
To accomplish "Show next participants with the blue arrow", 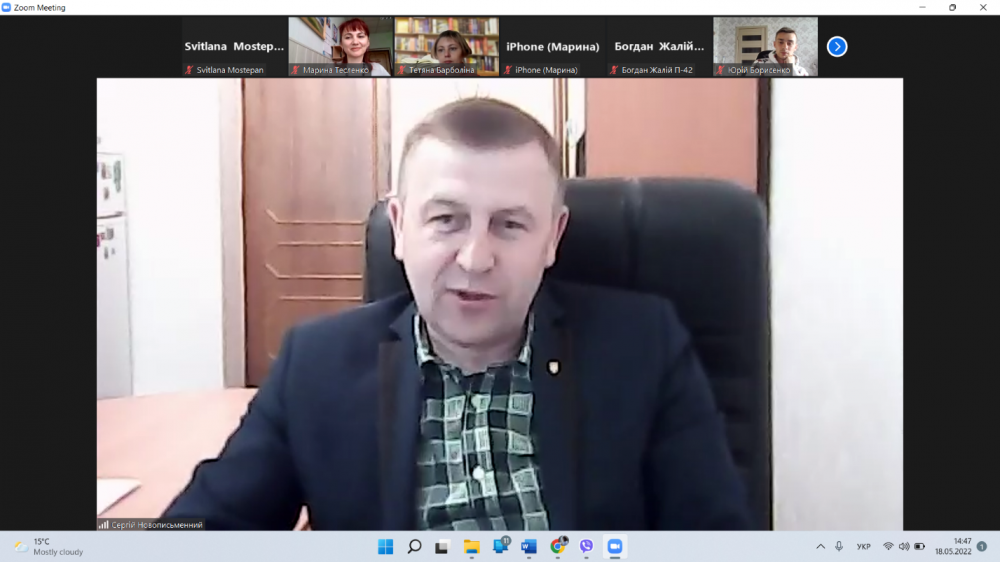I will click(837, 46).
